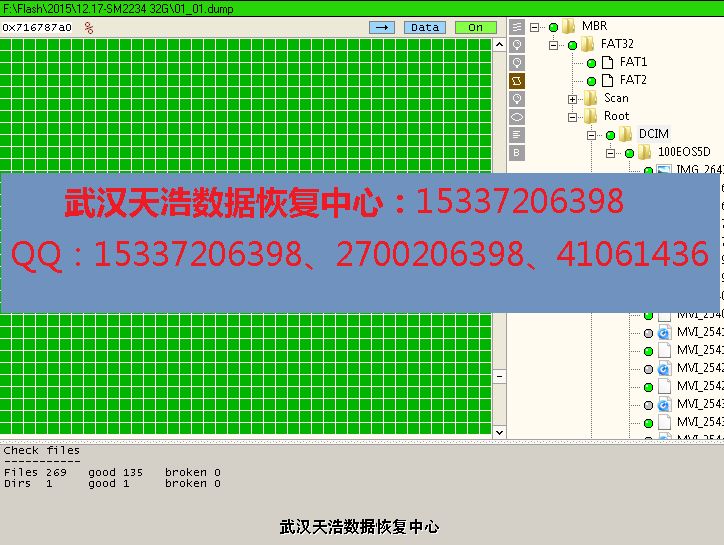Viewport: 724px width, 545px height.
Task: Click the Data button
Action: point(425,27)
